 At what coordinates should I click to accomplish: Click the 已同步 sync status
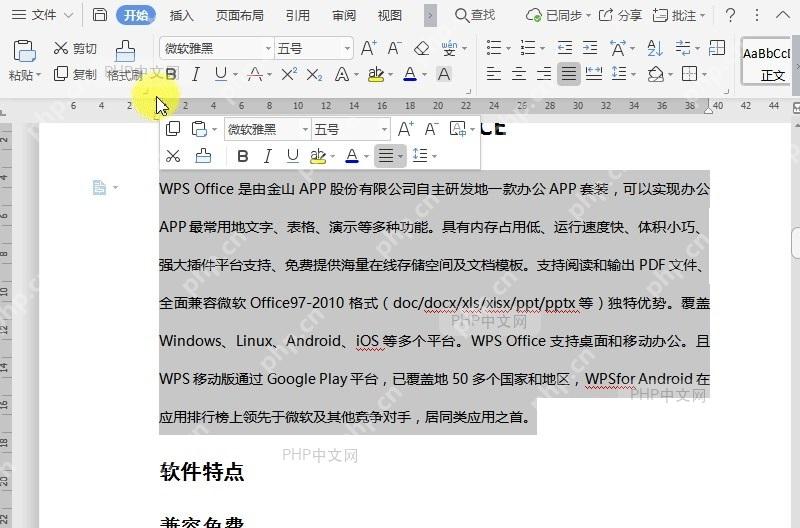coord(558,15)
